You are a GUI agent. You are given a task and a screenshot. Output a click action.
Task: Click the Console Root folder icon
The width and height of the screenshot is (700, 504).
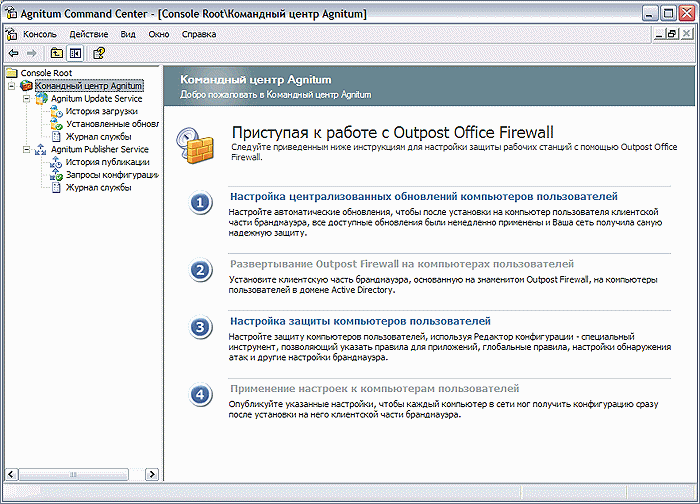point(12,73)
